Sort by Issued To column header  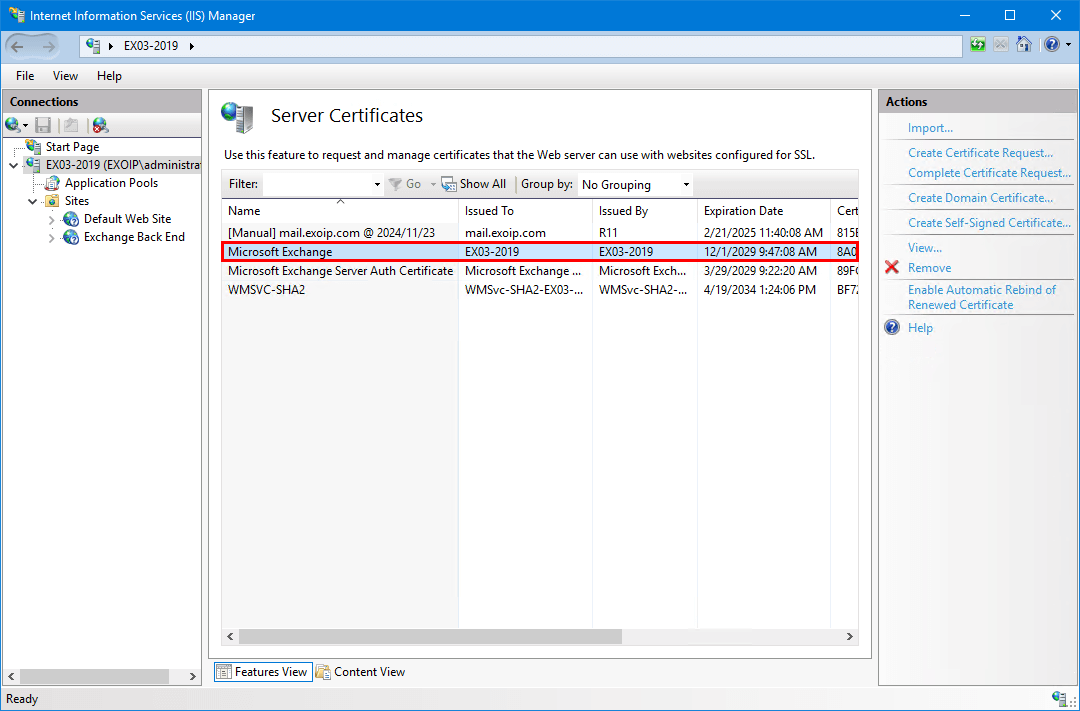point(526,211)
